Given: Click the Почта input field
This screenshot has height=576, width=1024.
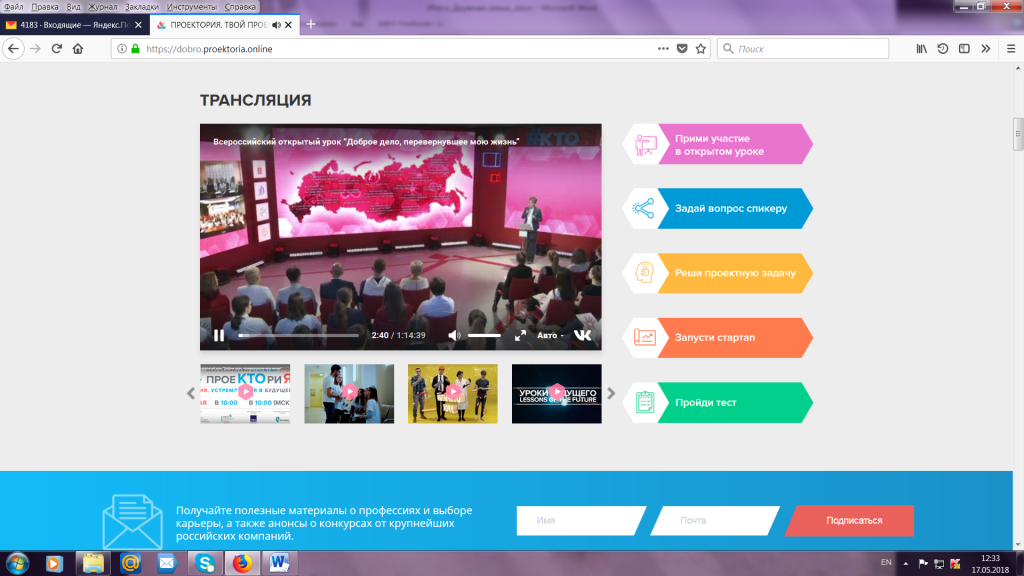Looking at the screenshot, I should [x=715, y=520].
